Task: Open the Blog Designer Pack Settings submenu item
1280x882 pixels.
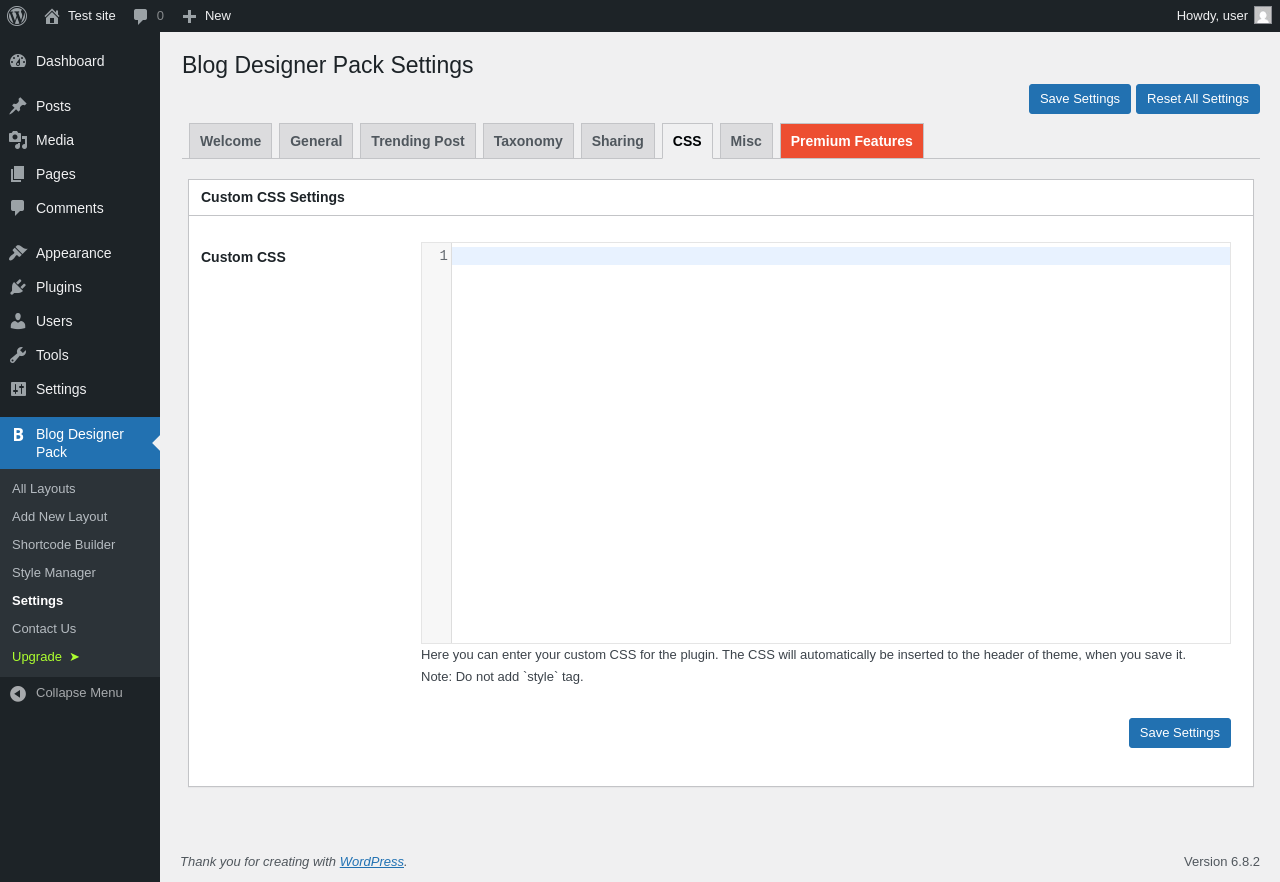Action: pyautogui.click(x=38, y=601)
